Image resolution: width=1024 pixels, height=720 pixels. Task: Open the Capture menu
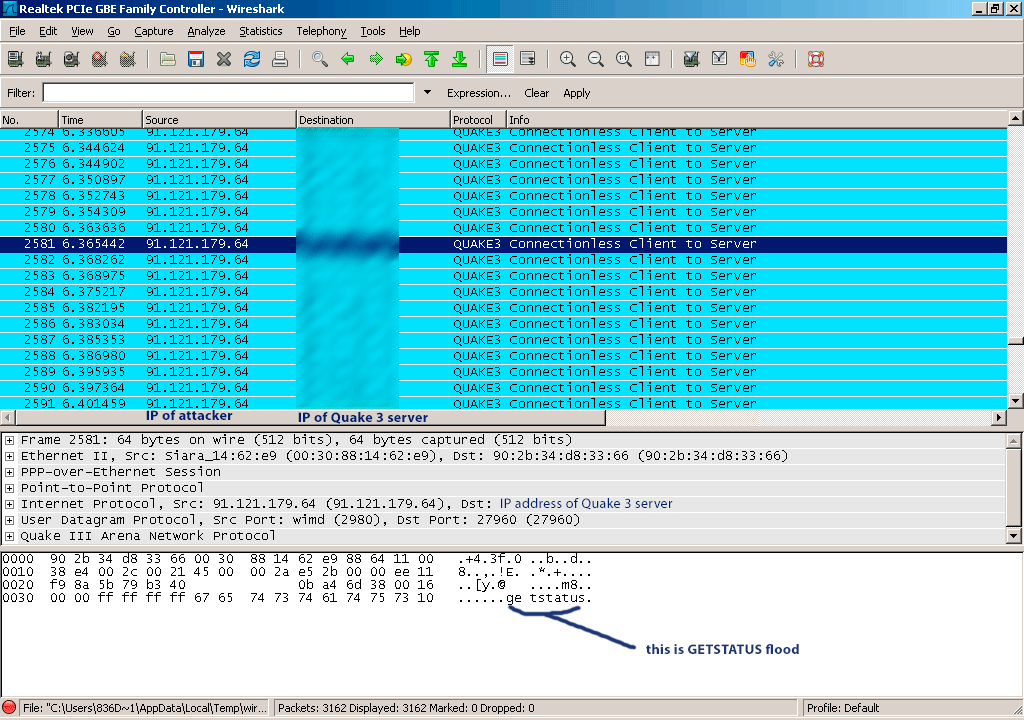pyautogui.click(x=153, y=31)
